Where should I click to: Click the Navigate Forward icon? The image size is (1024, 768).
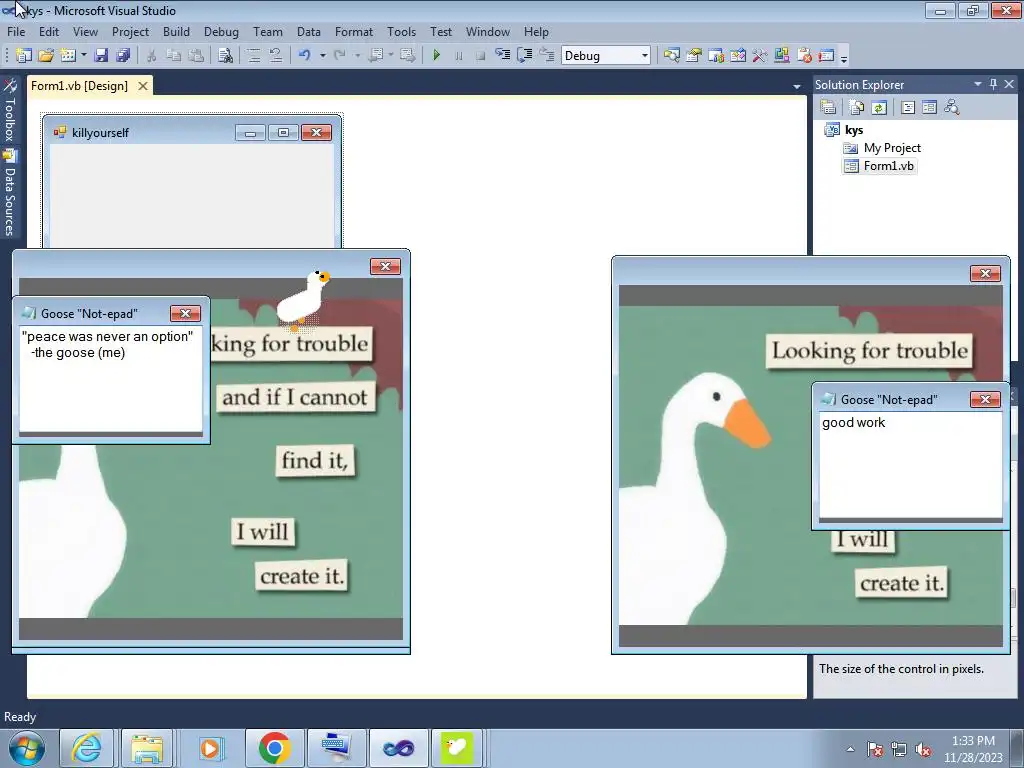408,56
